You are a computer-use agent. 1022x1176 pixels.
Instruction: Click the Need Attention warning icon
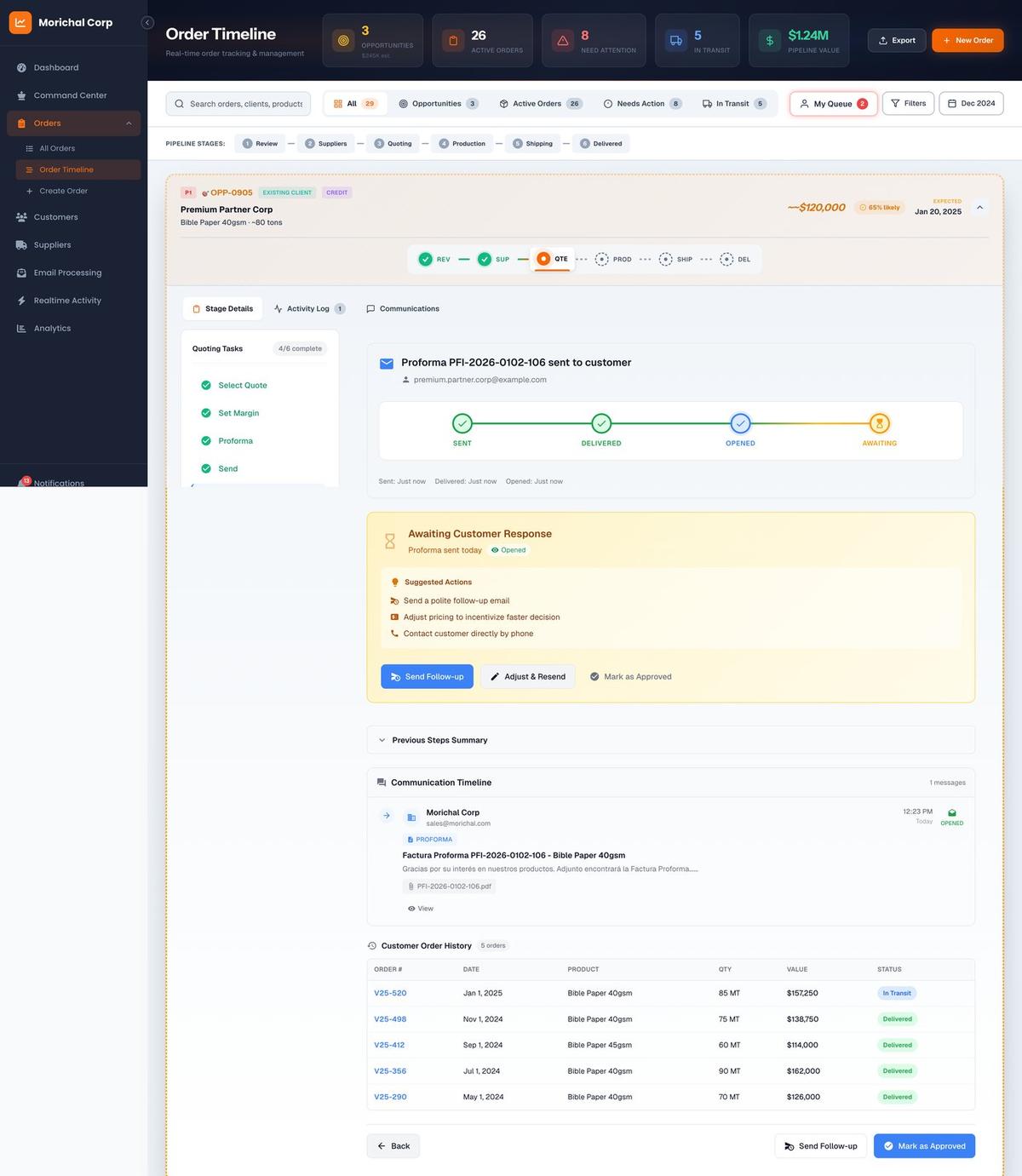[562, 40]
